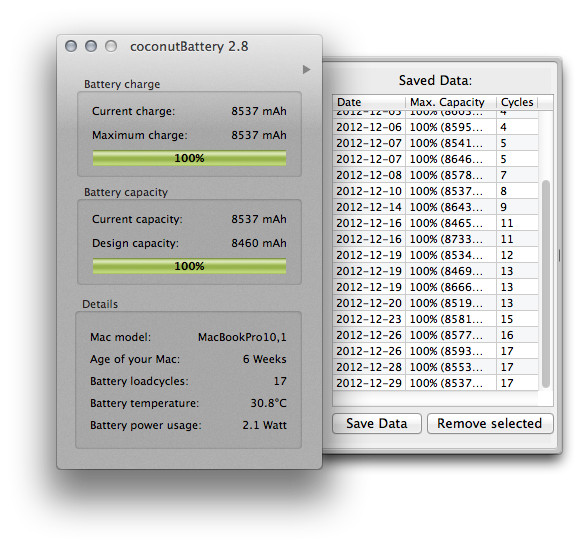Select the 2012-12-29 row
The width and height of the screenshot is (578, 548).
coord(435,383)
